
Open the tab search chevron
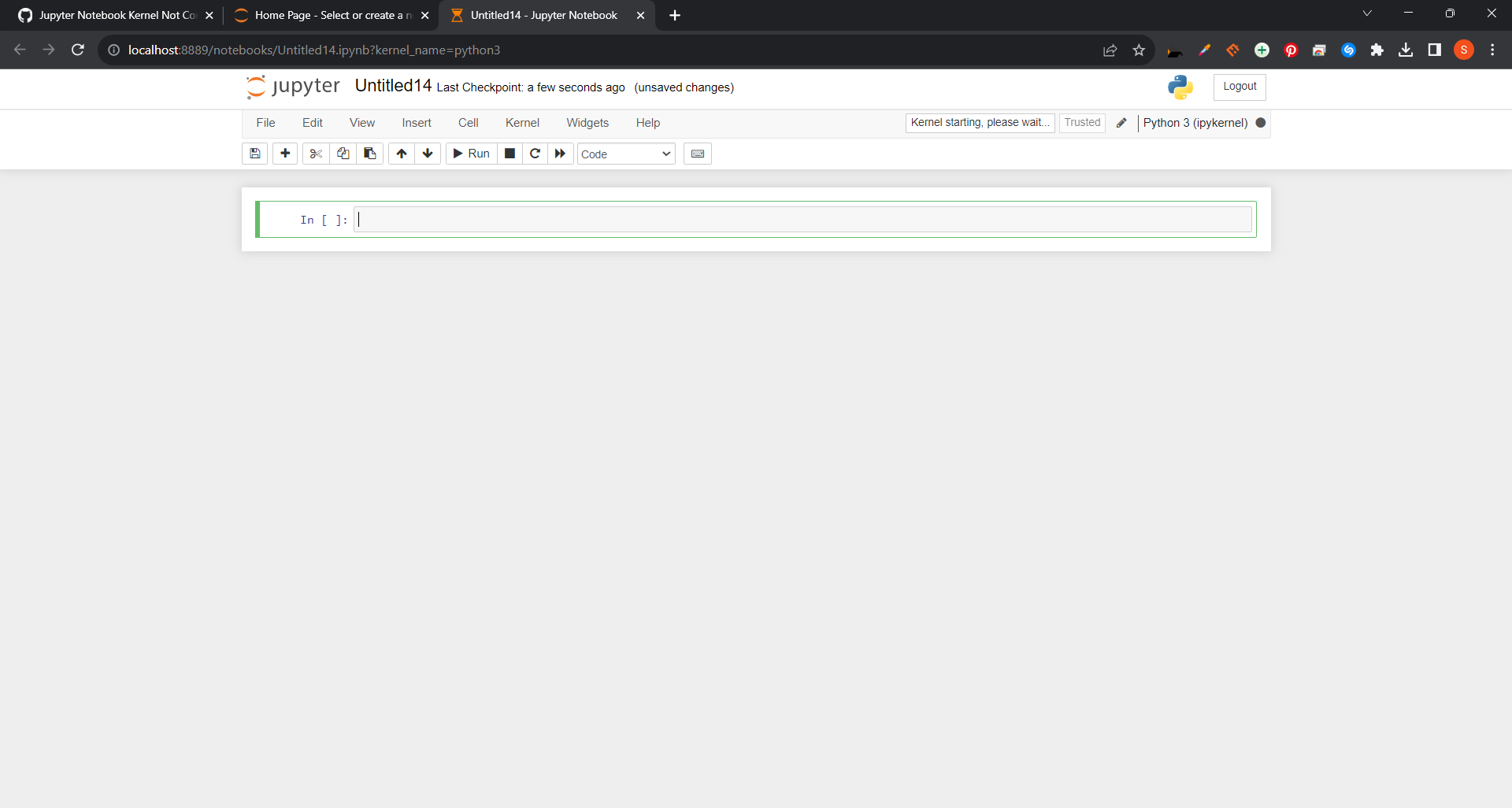(x=1367, y=13)
